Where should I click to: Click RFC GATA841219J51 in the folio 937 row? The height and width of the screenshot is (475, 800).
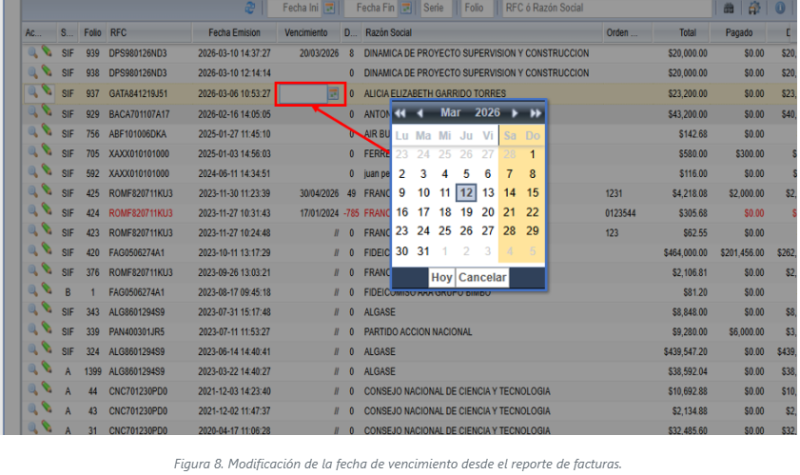pyautogui.click(x=138, y=94)
